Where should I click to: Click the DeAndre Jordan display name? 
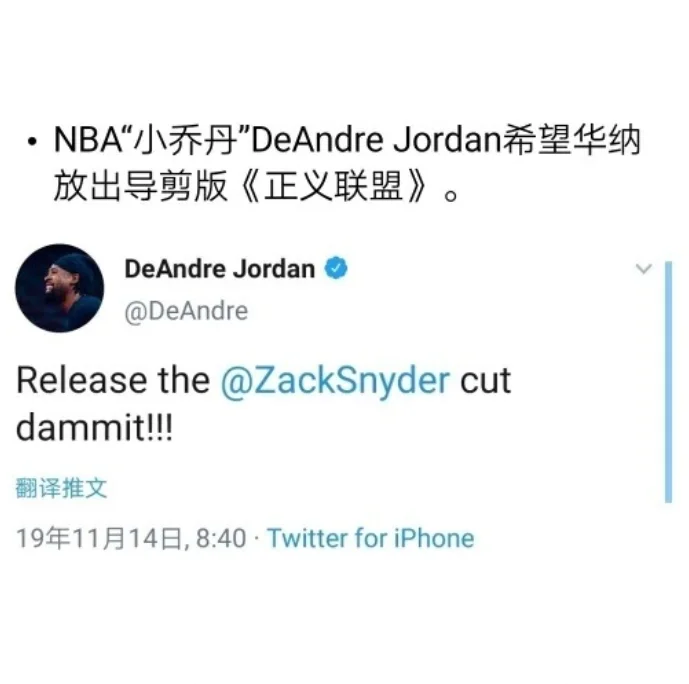point(220,269)
